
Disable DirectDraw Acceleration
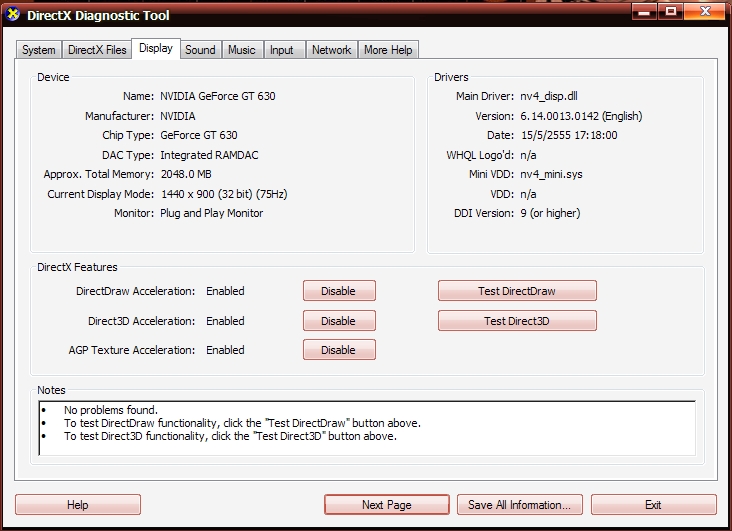pyautogui.click(x=339, y=291)
